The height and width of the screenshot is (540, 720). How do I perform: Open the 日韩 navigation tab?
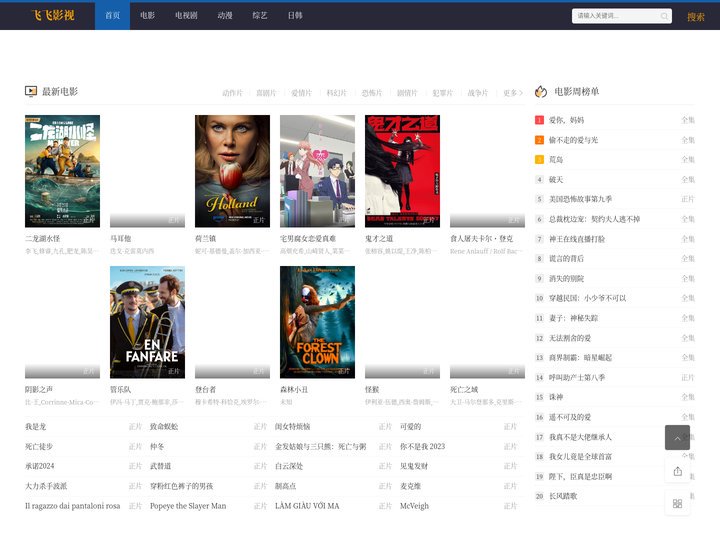pyautogui.click(x=295, y=16)
